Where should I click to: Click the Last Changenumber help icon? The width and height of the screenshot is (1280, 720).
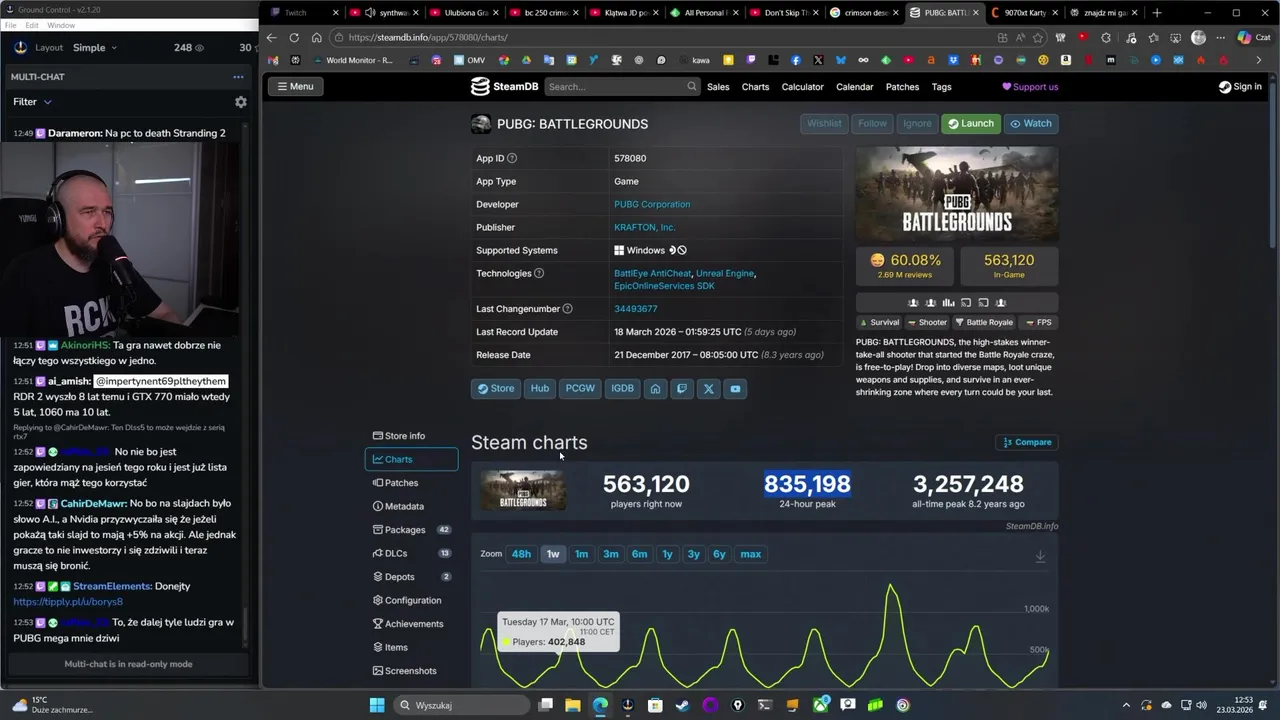567,309
